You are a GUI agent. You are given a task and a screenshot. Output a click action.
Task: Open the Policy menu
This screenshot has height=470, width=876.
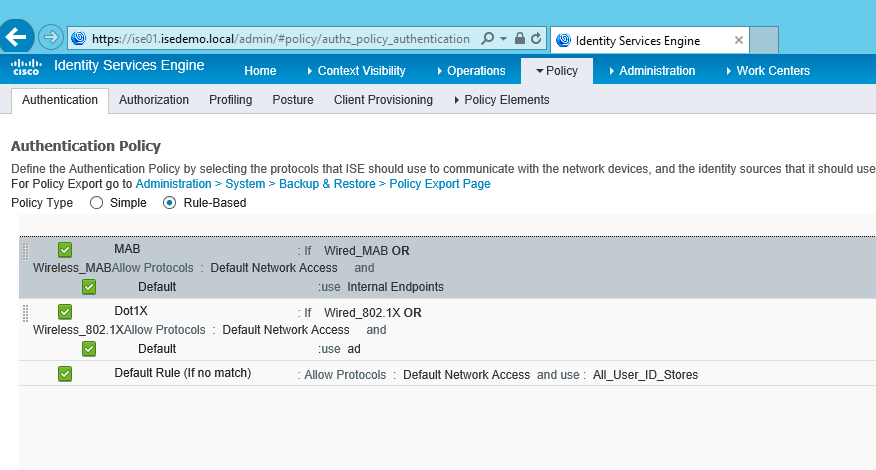[x=556, y=71]
